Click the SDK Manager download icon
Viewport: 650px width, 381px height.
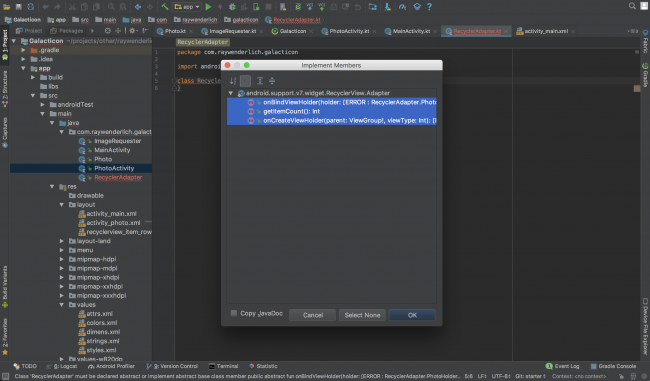pos(388,7)
